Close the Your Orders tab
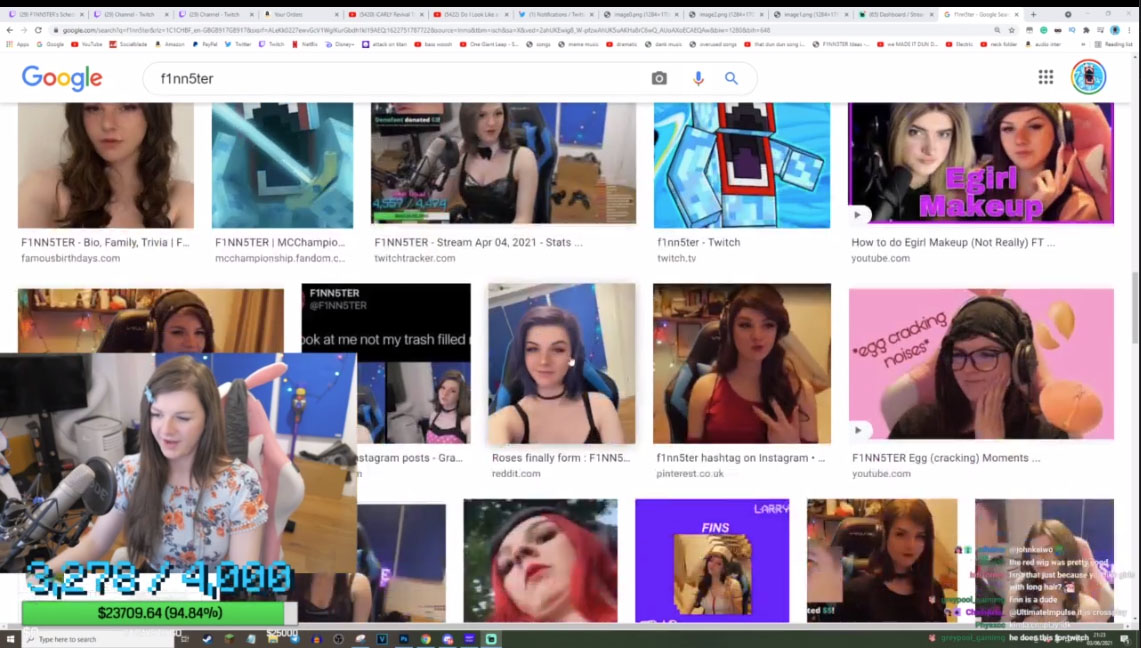Image resolution: width=1141 pixels, height=648 pixels. [x=336, y=14]
